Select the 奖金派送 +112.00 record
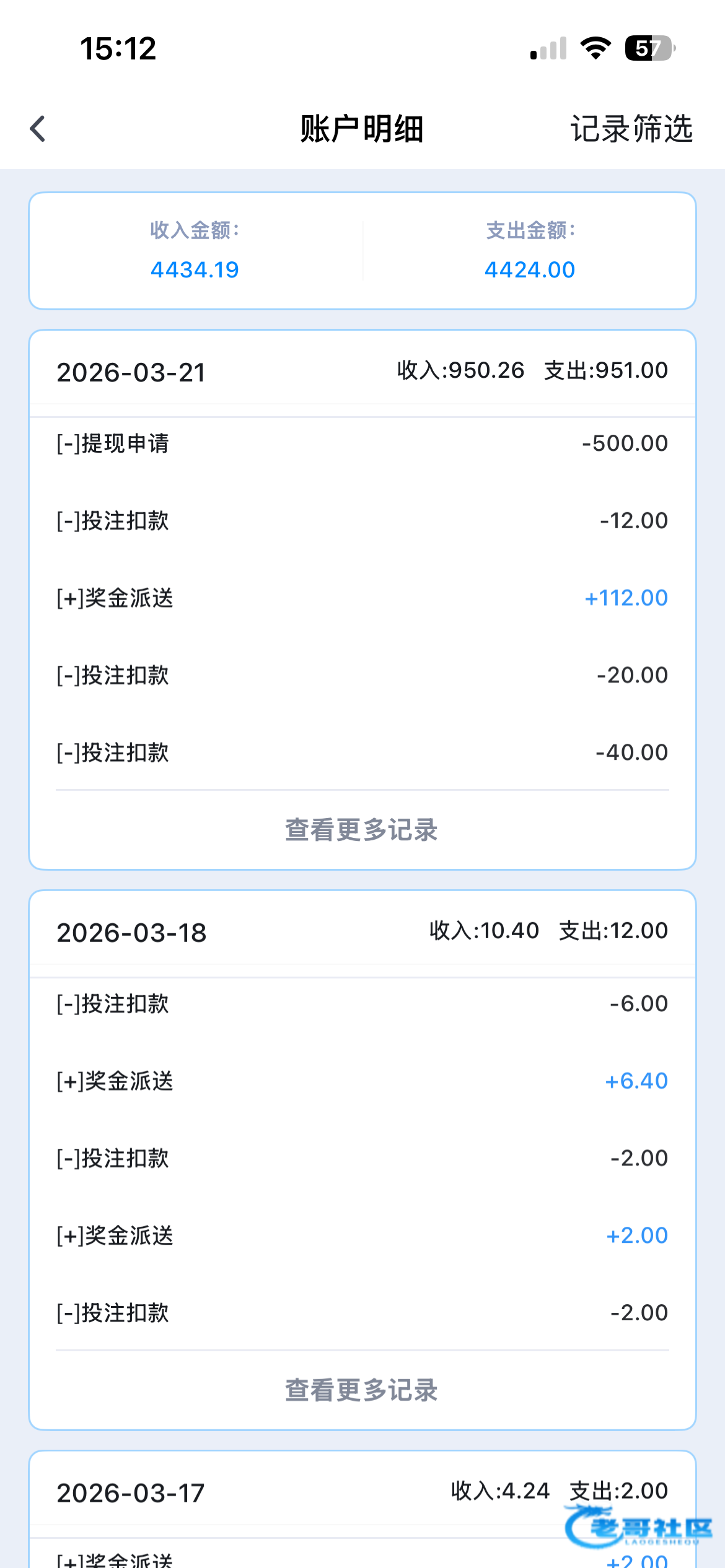Viewport: 725px width, 1568px height. click(x=362, y=598)
